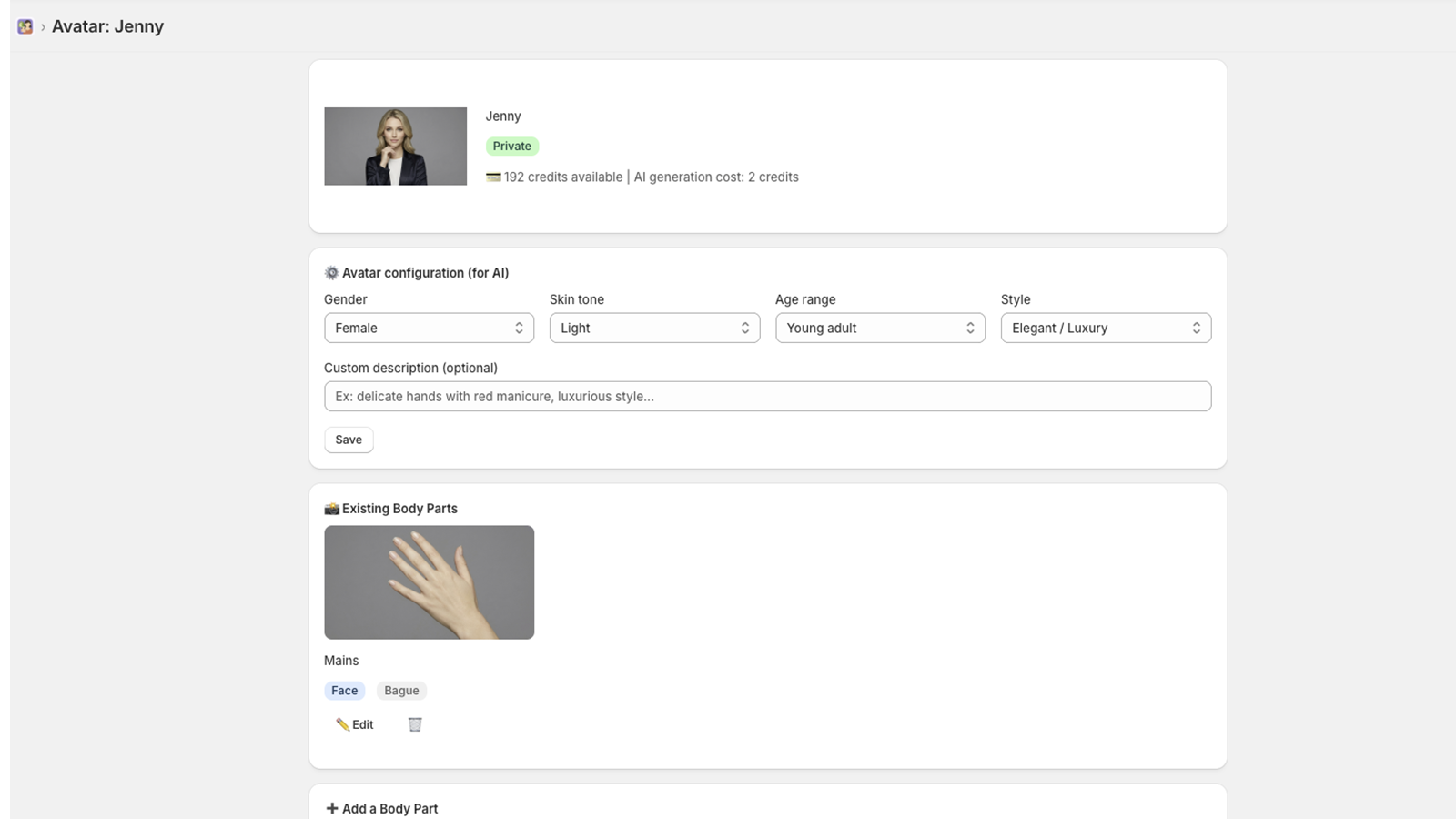The width and height of the screenshot is (1456, 819).
Task: Click the gear icon next to Avatar configuration
Action: tap(331, 272)
